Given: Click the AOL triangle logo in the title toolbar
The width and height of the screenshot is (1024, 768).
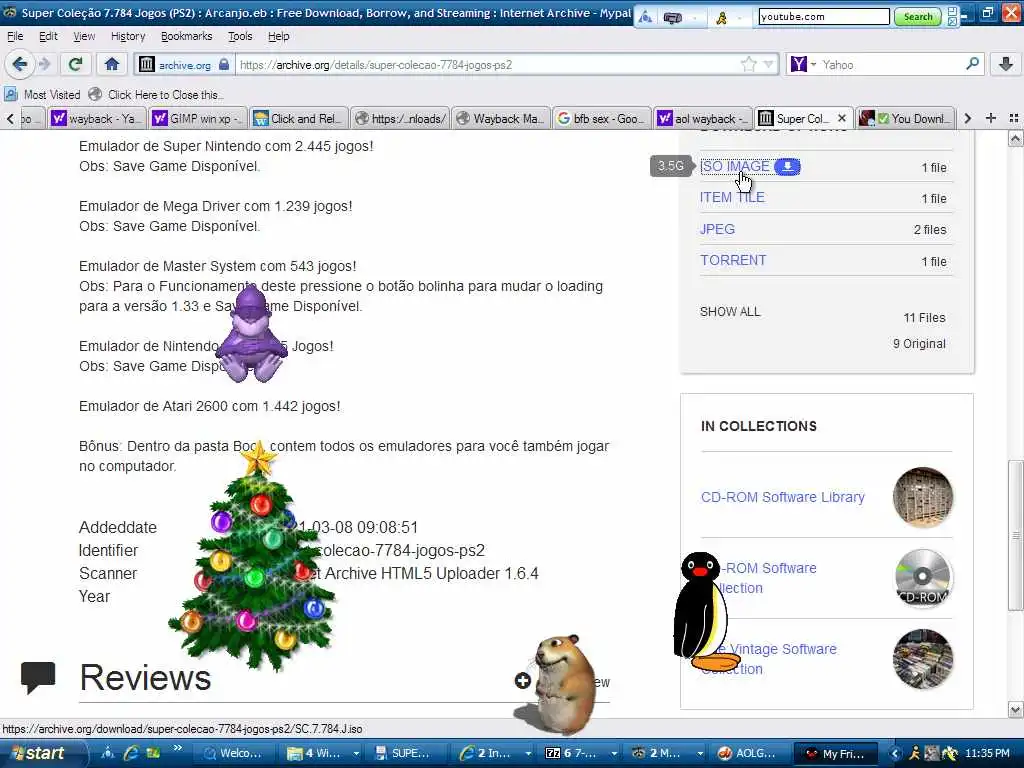Looking at the screenshot, I should click(x=645, y=17).
